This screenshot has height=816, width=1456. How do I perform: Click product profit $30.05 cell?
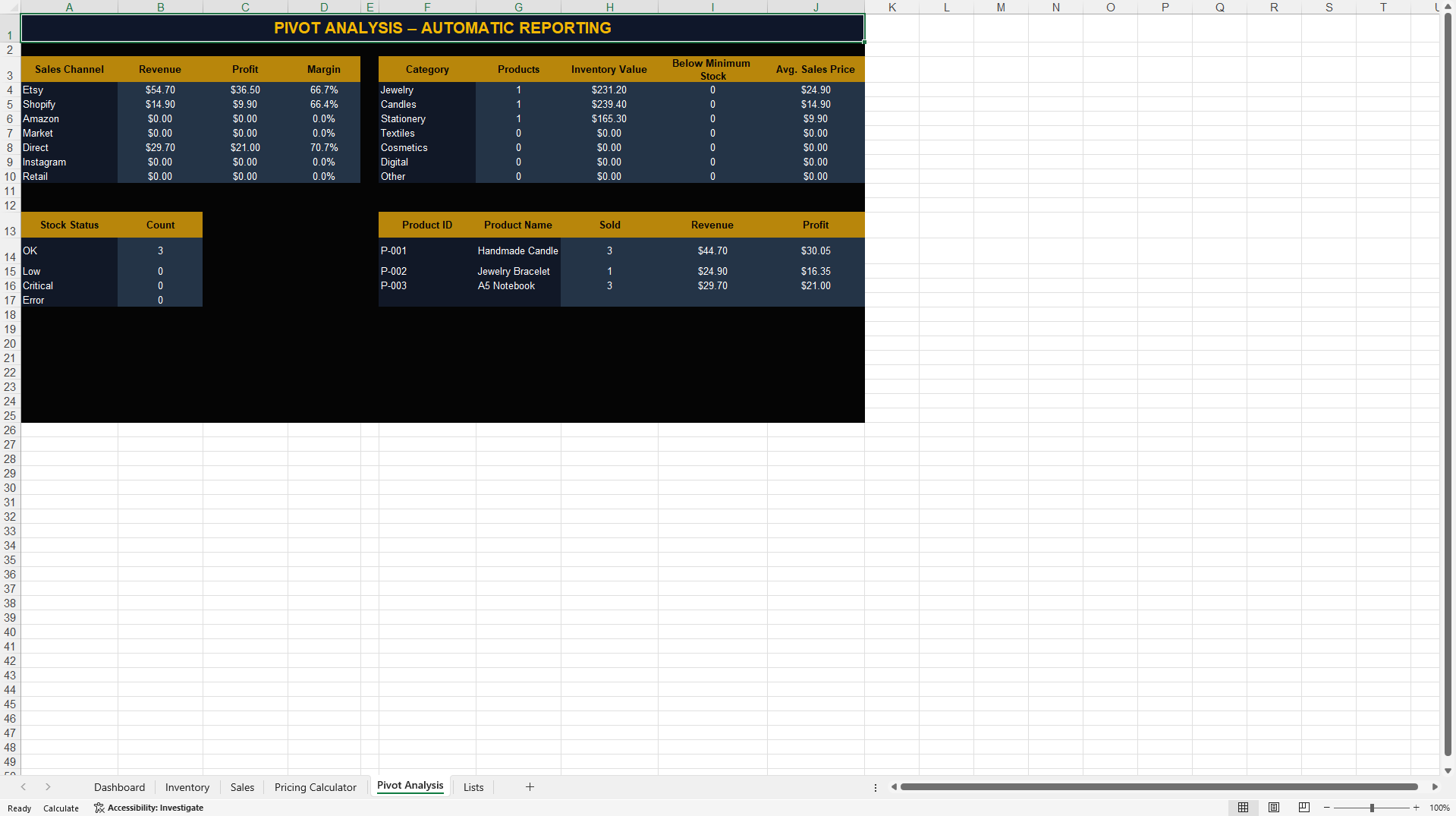click(816, 250)
